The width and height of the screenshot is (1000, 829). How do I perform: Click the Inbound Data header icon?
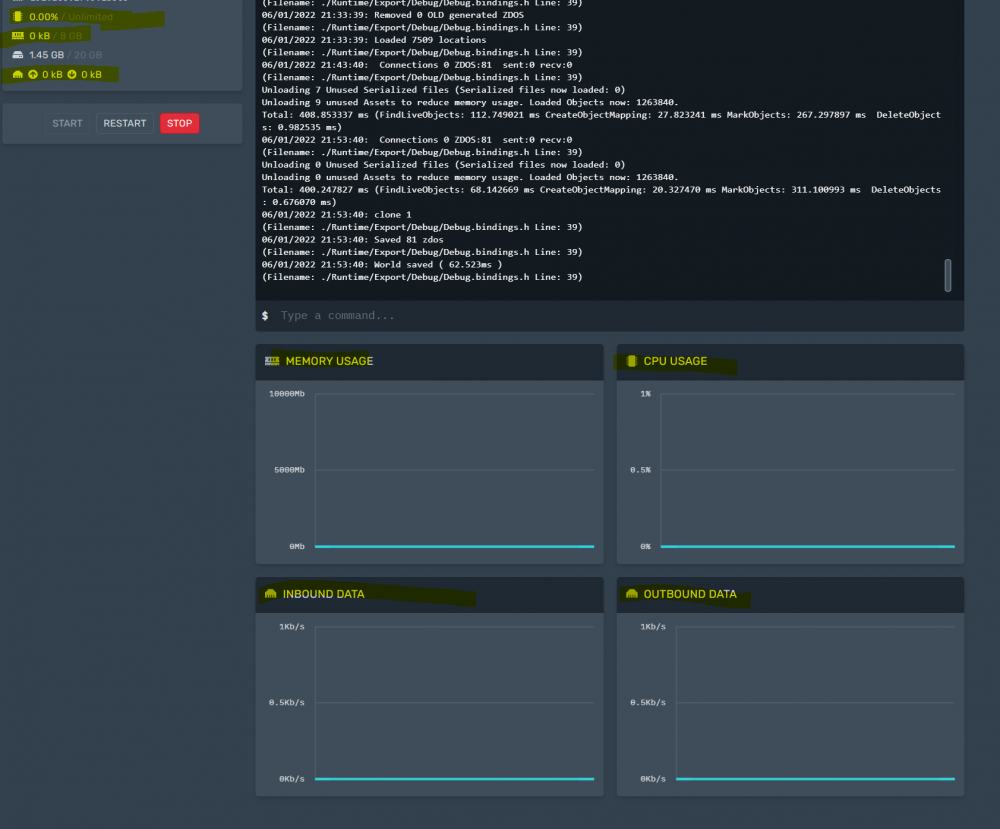tap(270, 594)
